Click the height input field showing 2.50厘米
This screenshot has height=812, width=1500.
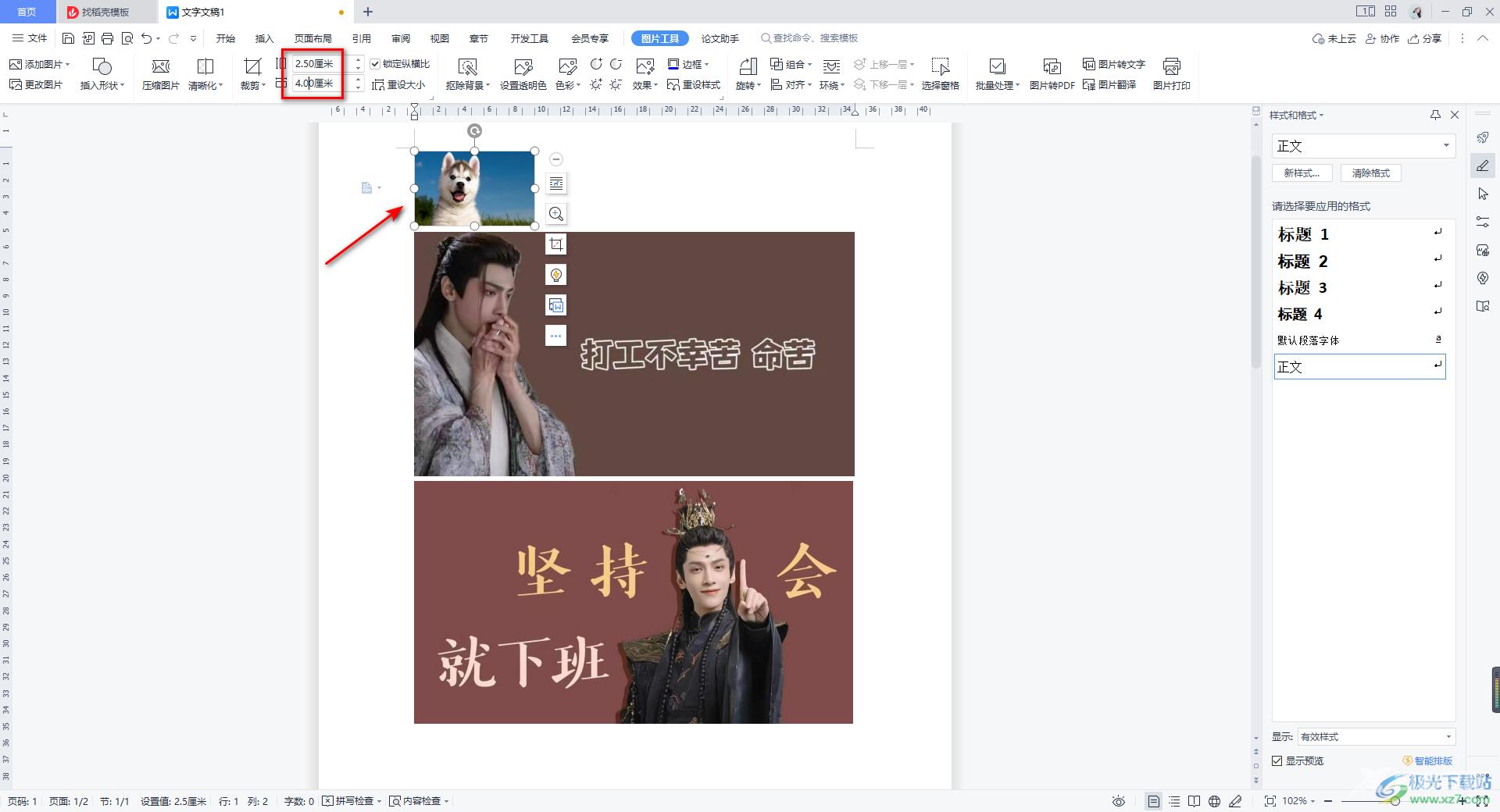(323, 64)
